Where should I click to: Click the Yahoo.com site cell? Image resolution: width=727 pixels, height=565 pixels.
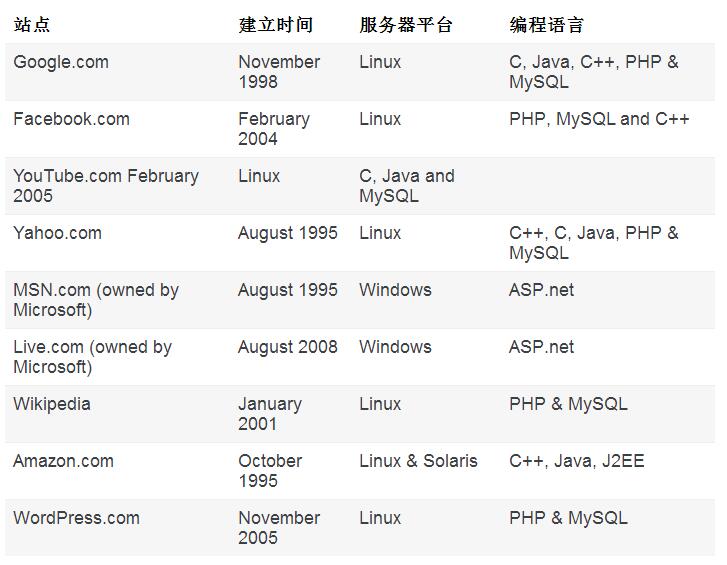(57, 233)
